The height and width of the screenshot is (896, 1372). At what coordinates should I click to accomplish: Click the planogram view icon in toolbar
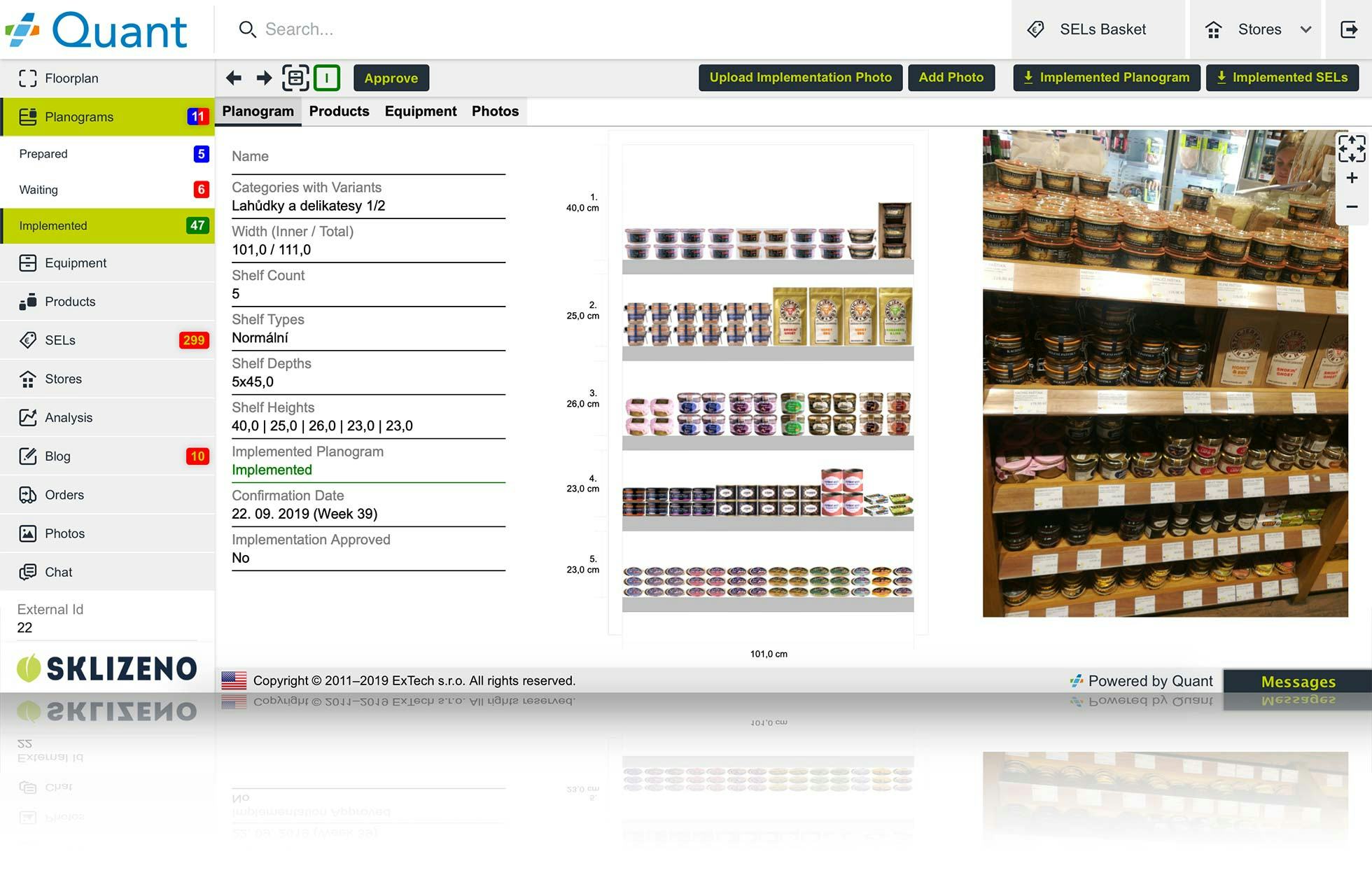[295, 78]
